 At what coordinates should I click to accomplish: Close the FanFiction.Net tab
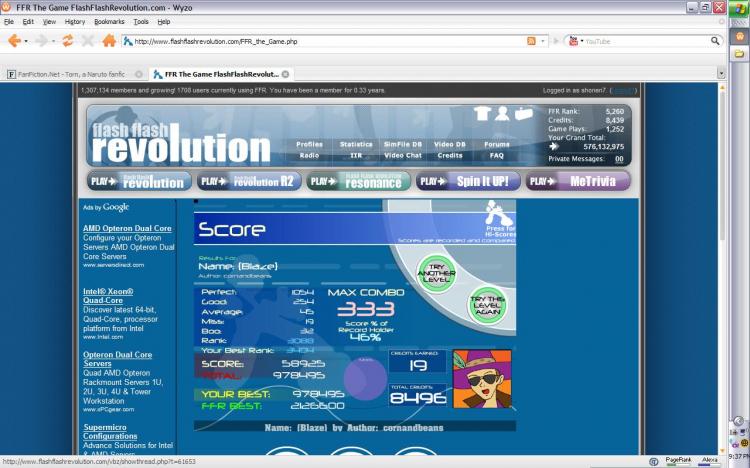tap(141, 74)
